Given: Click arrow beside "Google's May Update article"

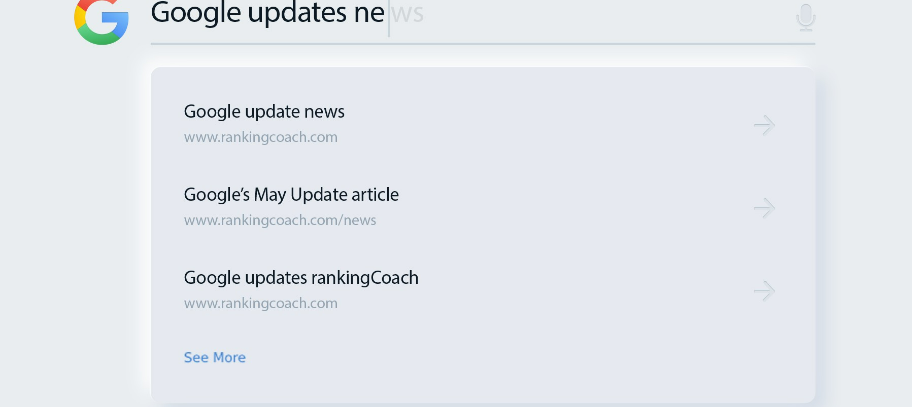Looking at the screenshot, I should pos(764,208).
